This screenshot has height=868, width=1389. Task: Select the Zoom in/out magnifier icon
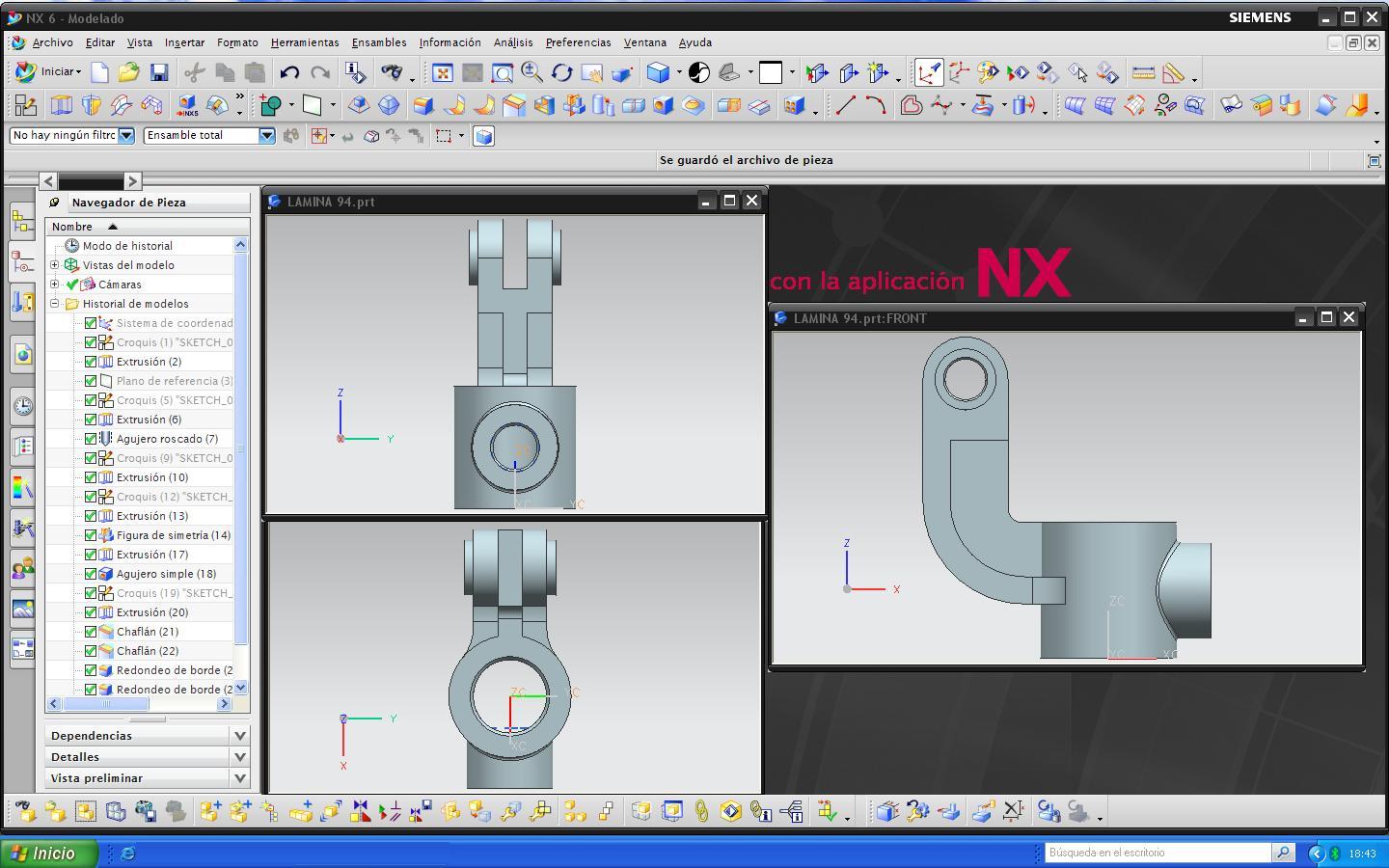click(x=531, y=72)
